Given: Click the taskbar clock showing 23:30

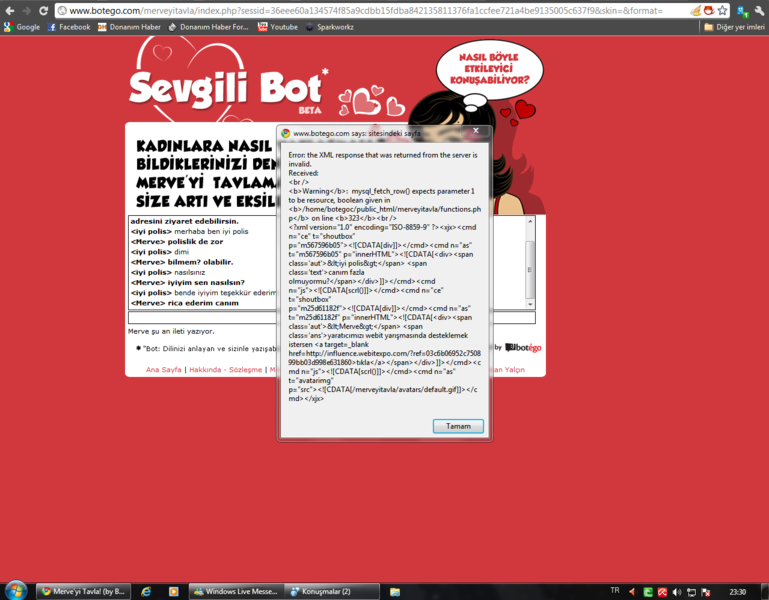Looking at the screenshot, I should click(x=737, y=592).
